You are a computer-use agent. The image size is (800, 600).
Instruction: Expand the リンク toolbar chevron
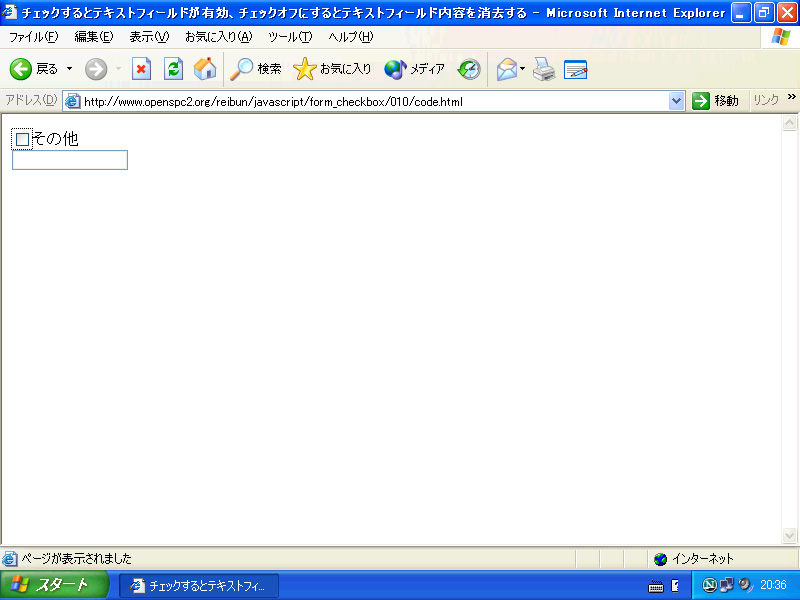coord(791,97)
